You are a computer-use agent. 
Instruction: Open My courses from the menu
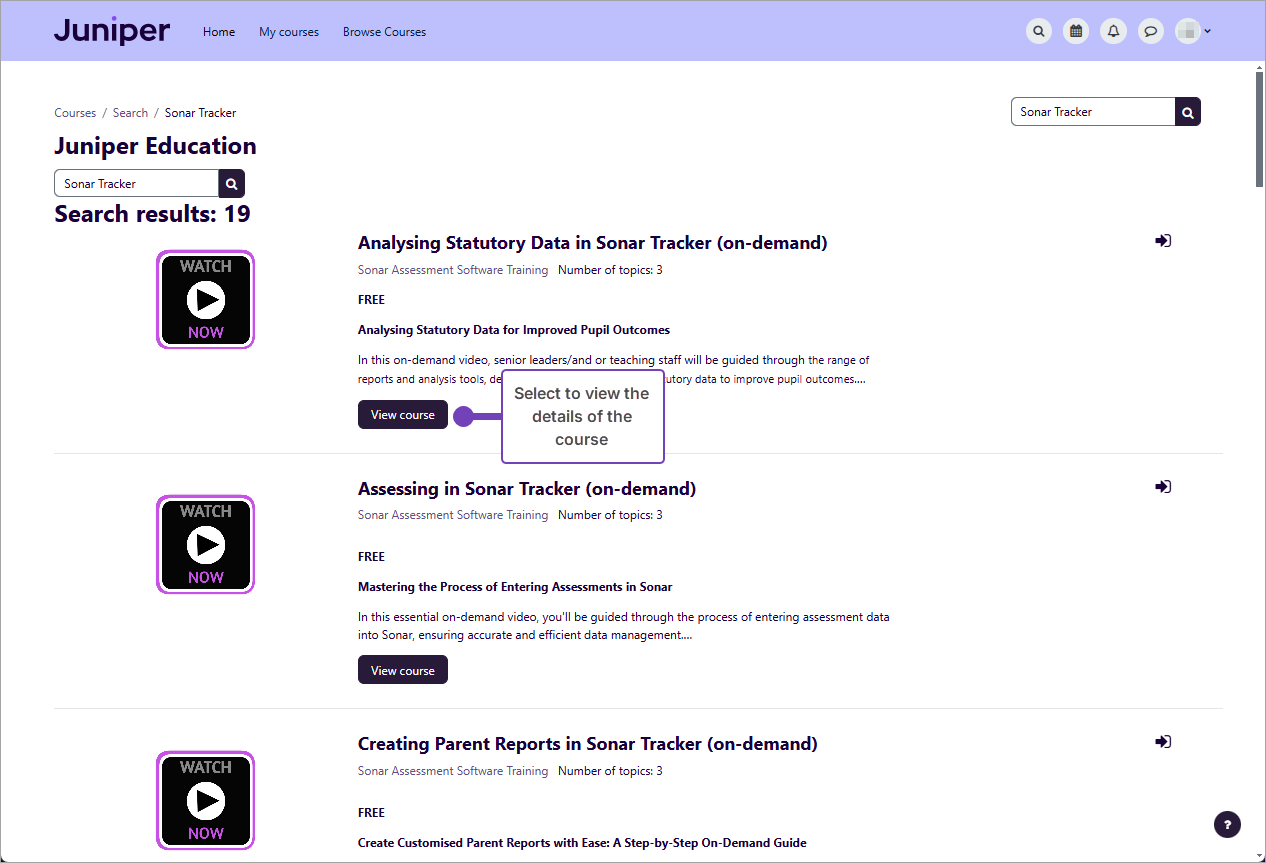tap(289, 31)
